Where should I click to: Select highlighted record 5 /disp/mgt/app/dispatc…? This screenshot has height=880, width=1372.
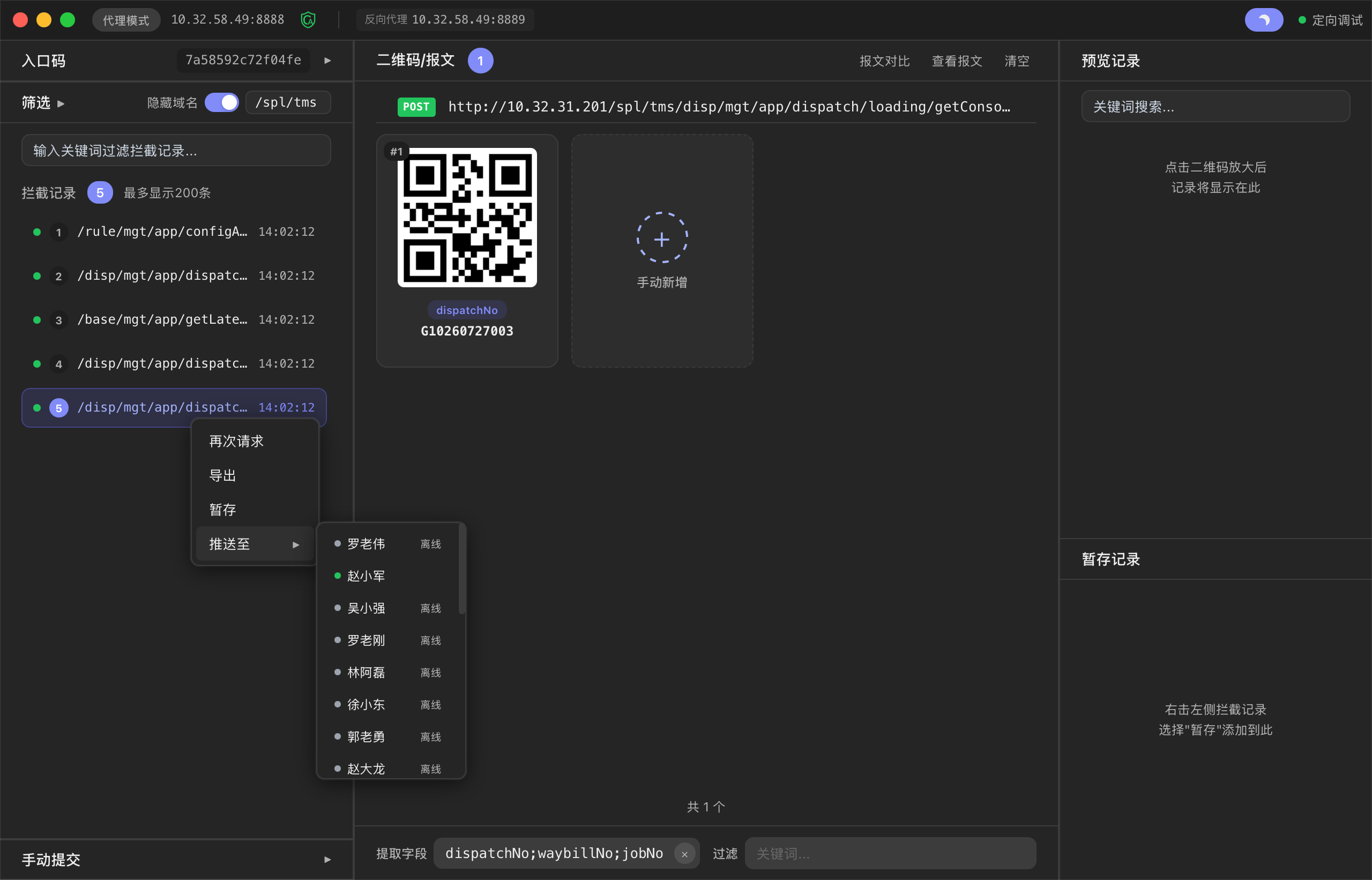[x=174, y=407]
